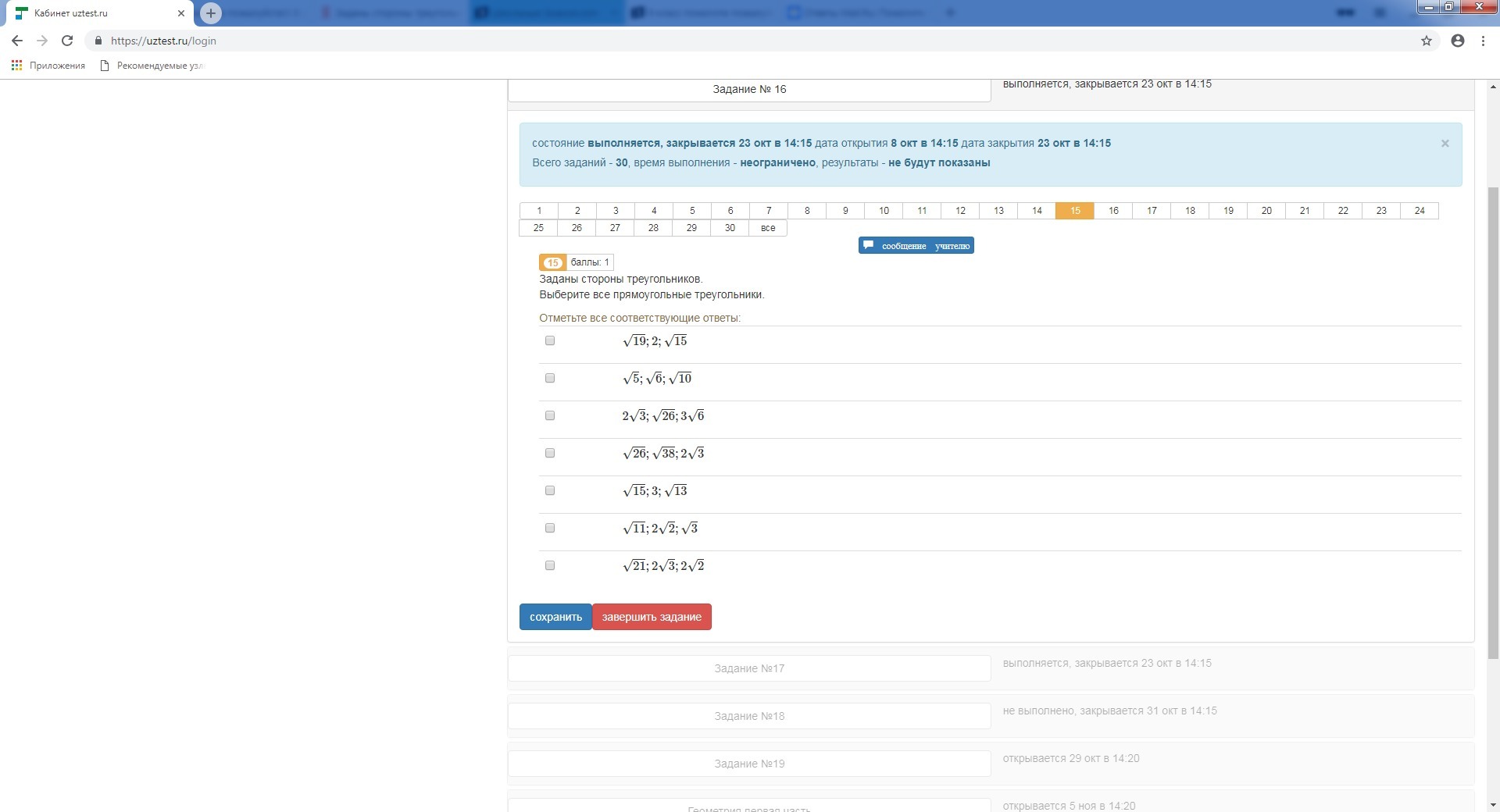Viewport: 1500px width, 812px height.
Task: Reload the uztest.ru page
Action: (67, 41)
